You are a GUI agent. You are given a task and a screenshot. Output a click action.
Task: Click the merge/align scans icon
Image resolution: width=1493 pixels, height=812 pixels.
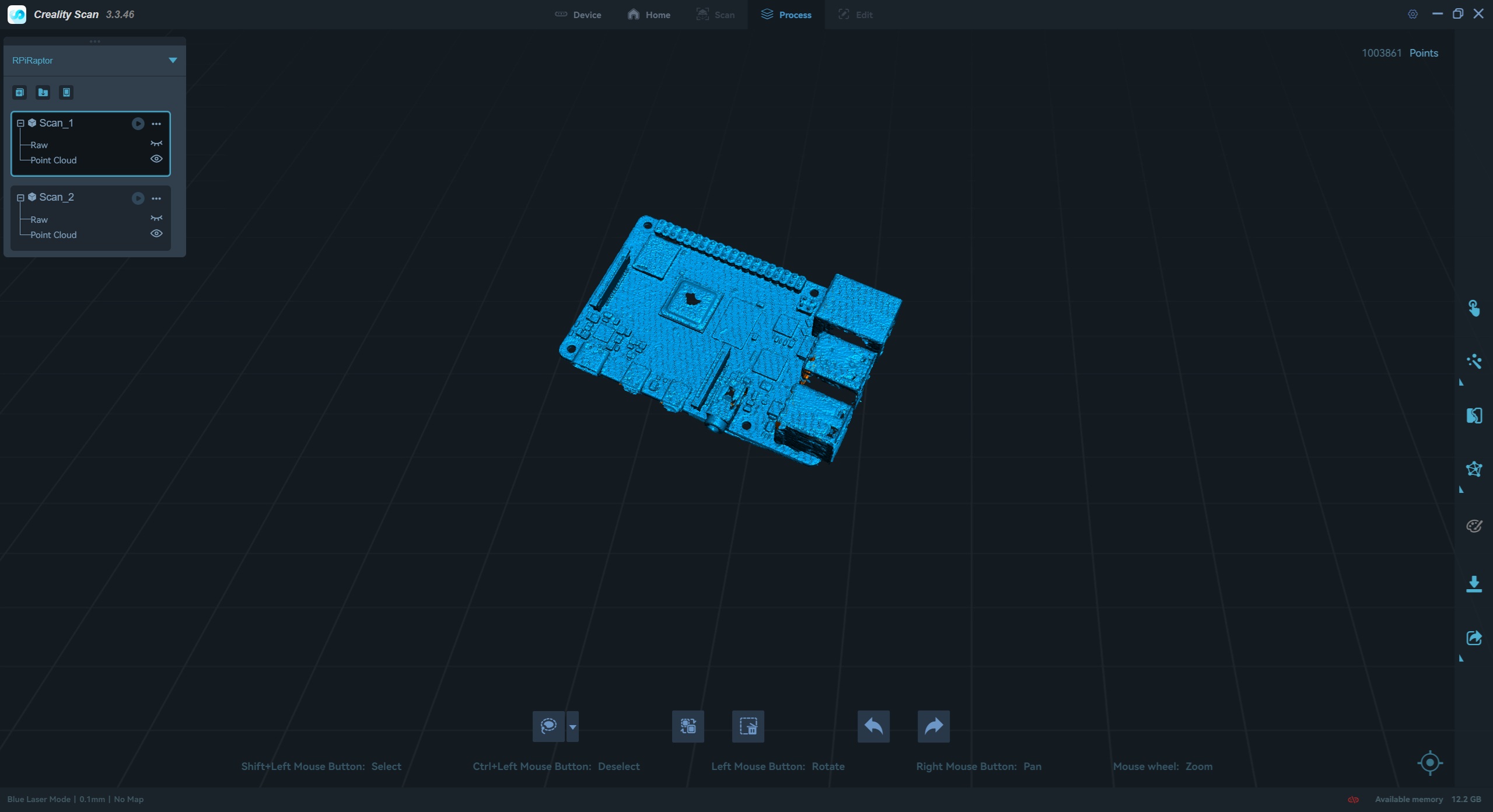[x=1474, y=416]
